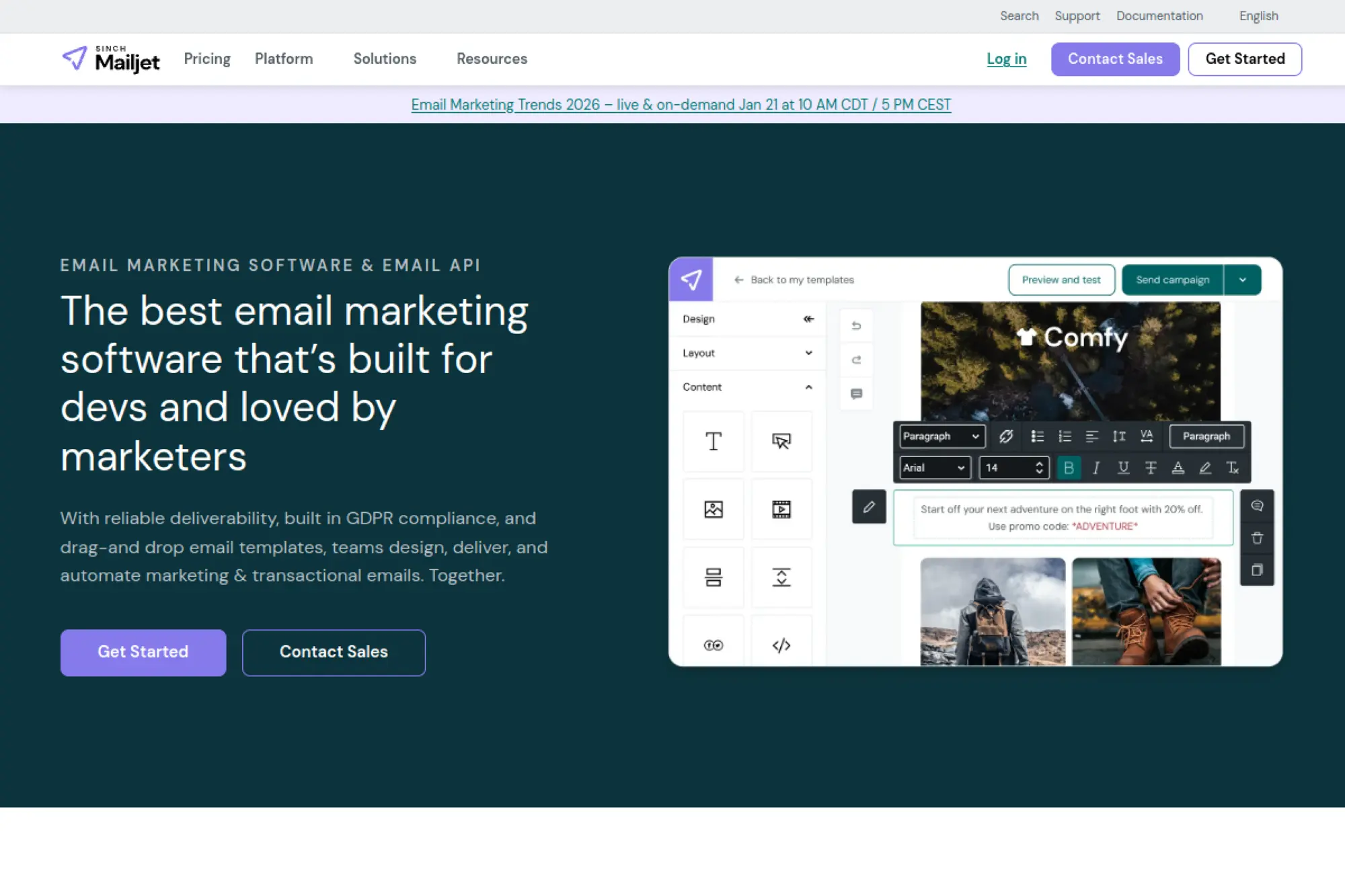Click the purple Get Started button
Screen dimensions: 1345x896
(143, 652)
